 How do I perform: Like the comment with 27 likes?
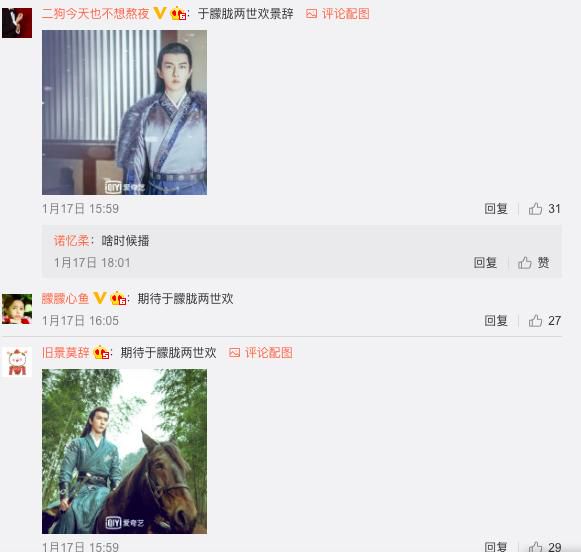click(x=544, y=321)
